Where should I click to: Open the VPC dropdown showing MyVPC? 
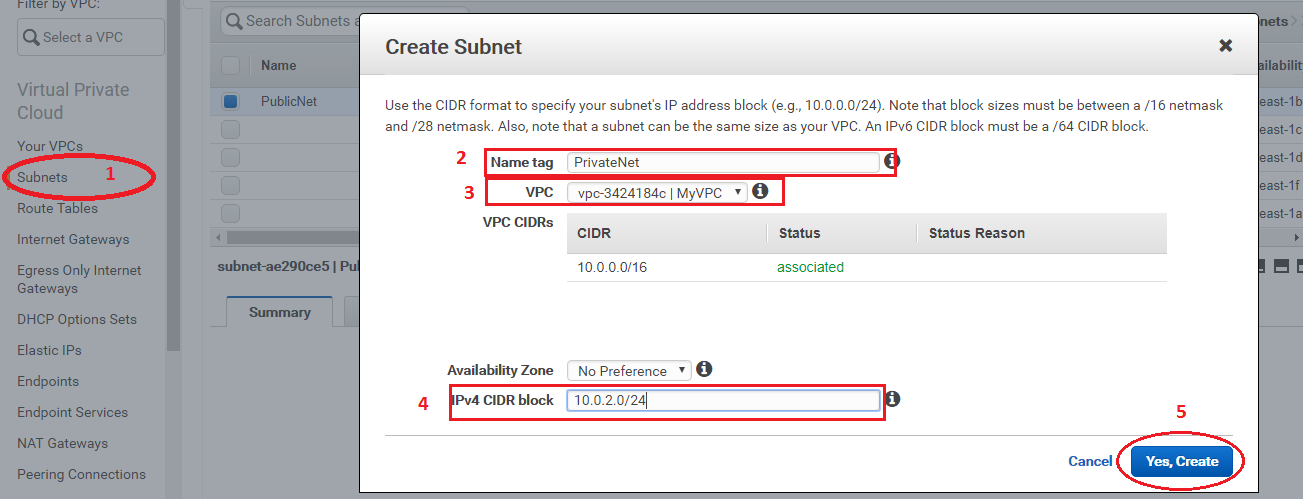point(657,192)
